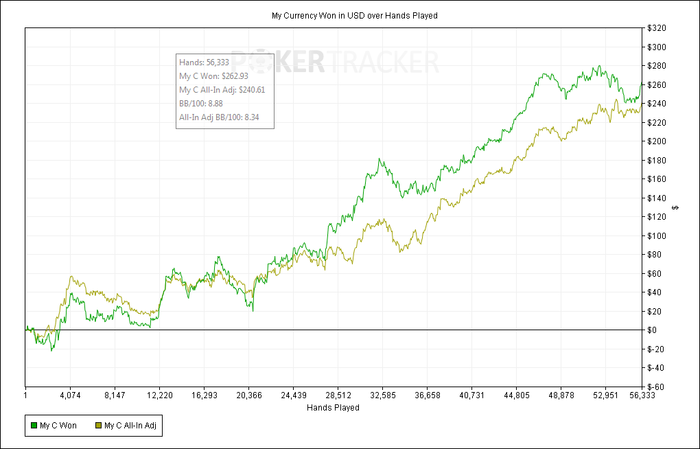Click the Hands: 56,333 tooltip line
Screen dimensions: 700x449
point(204,62)
